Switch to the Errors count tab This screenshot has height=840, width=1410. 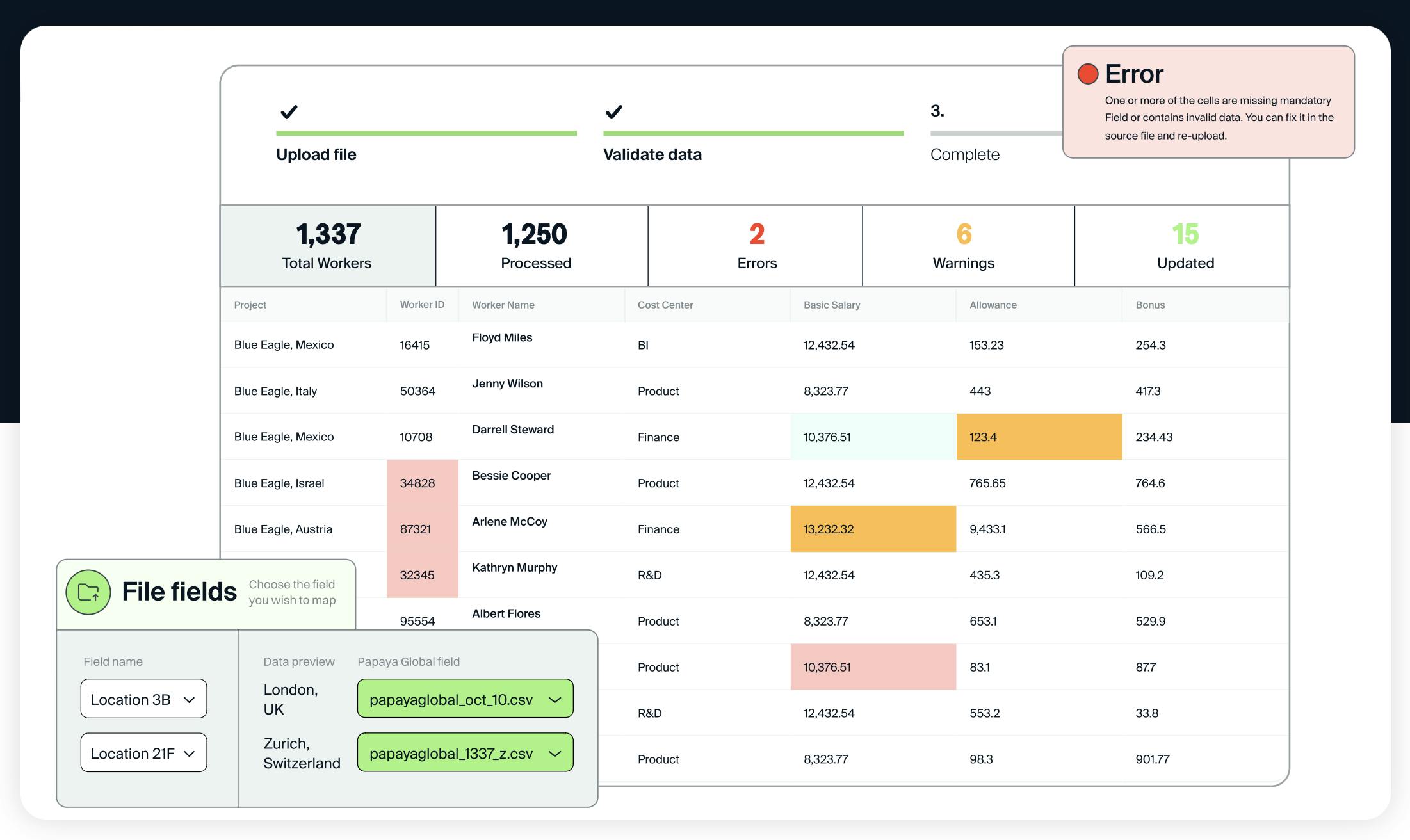pyautogui.click(x=756, y=246)
